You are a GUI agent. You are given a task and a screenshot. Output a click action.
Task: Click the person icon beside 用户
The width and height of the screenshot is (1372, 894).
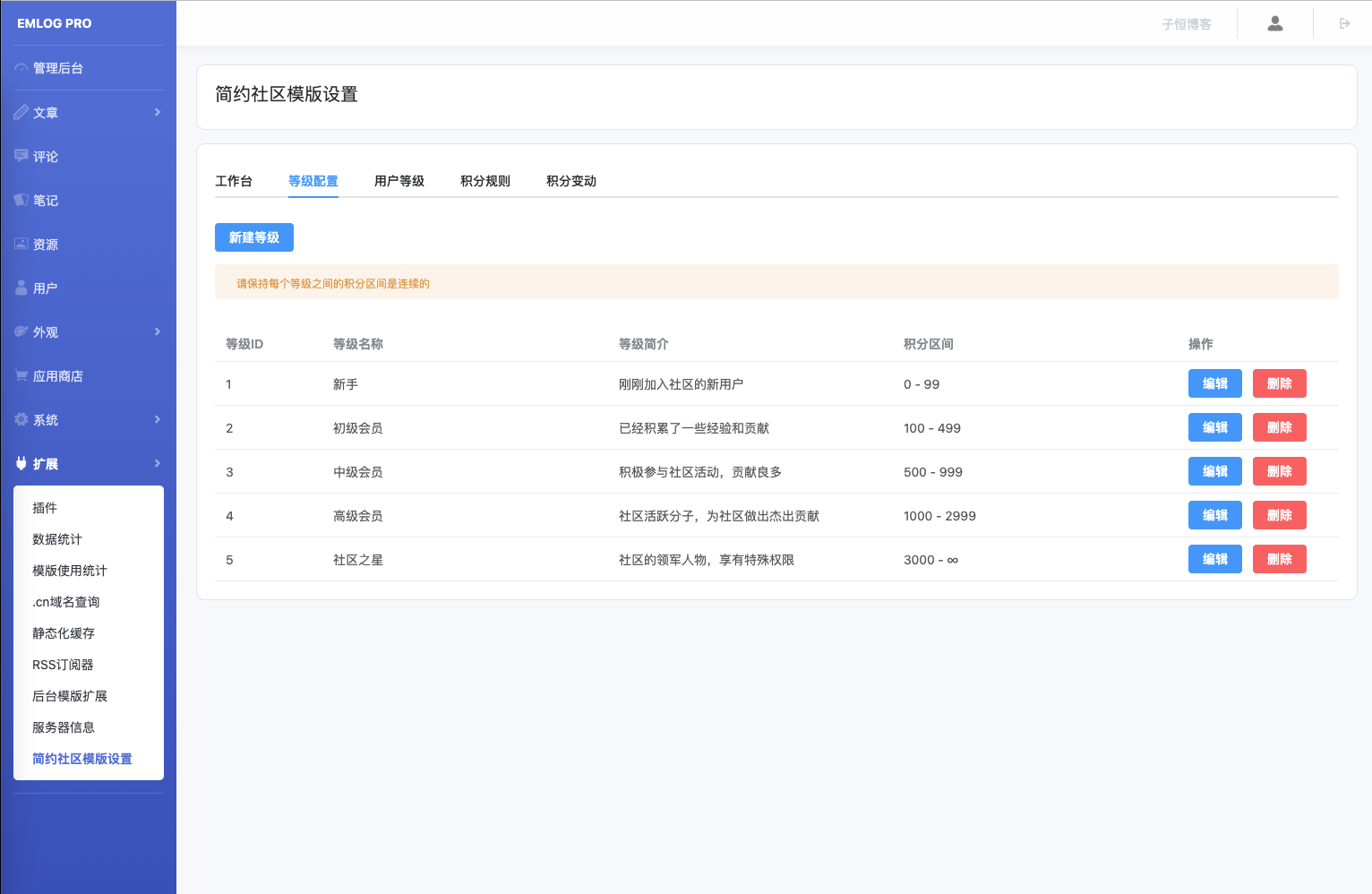click(x=21, y=288)
